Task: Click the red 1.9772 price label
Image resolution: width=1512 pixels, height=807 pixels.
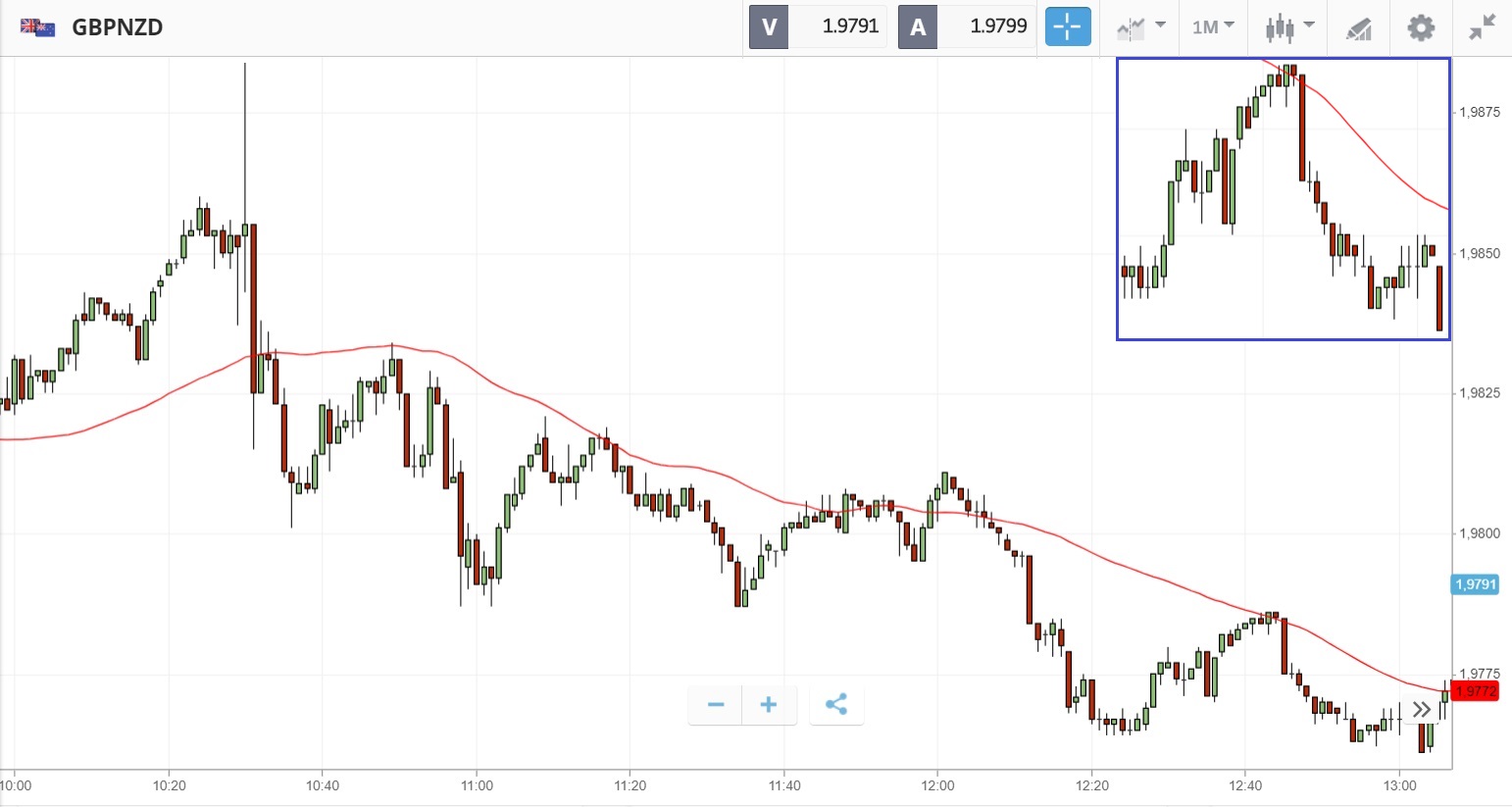Action: coord(1475,691)
